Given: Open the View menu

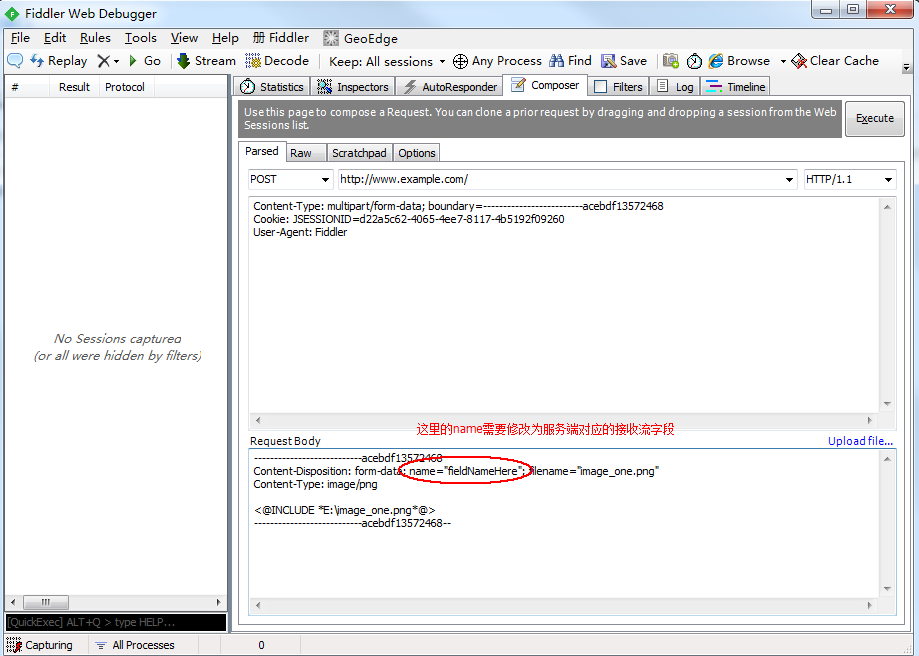Looking at the screenshot, I should point(184,38).
